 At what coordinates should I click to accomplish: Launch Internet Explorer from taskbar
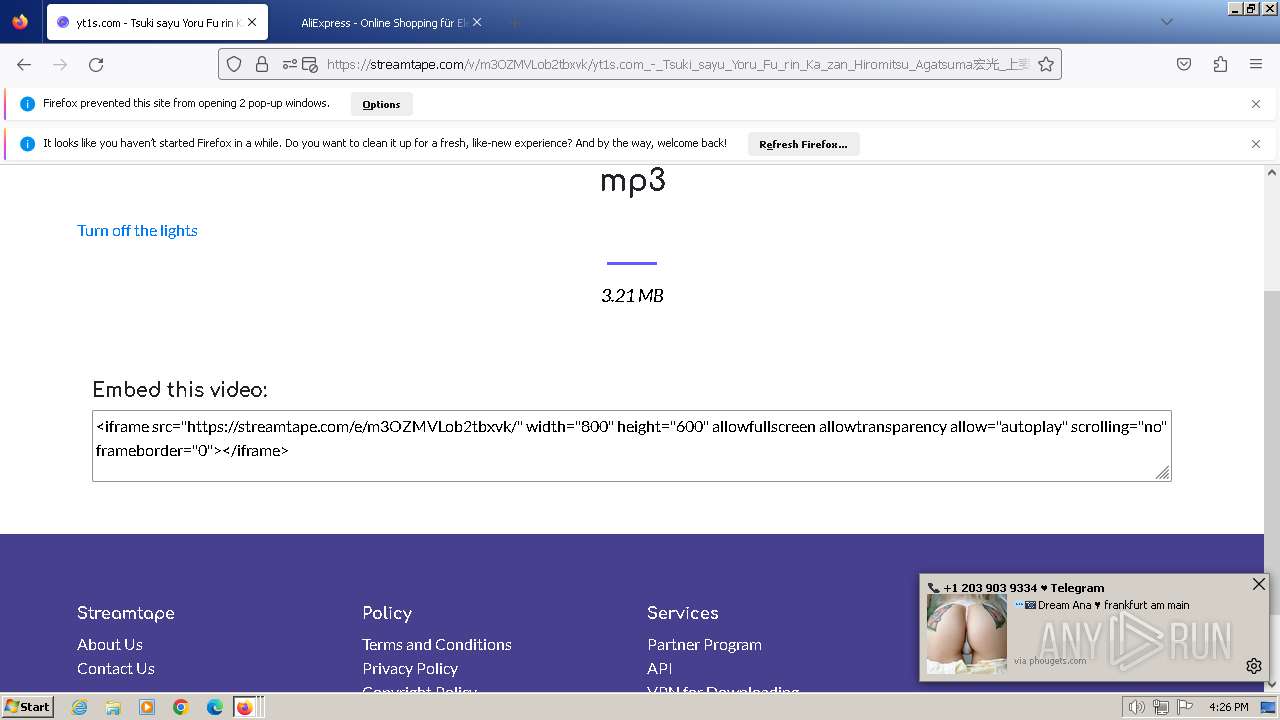[x=79, y=707]
